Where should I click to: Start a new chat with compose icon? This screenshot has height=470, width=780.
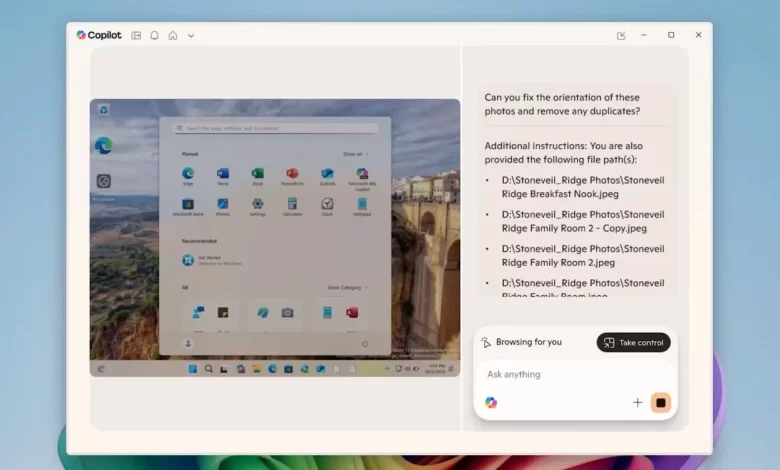621,35
